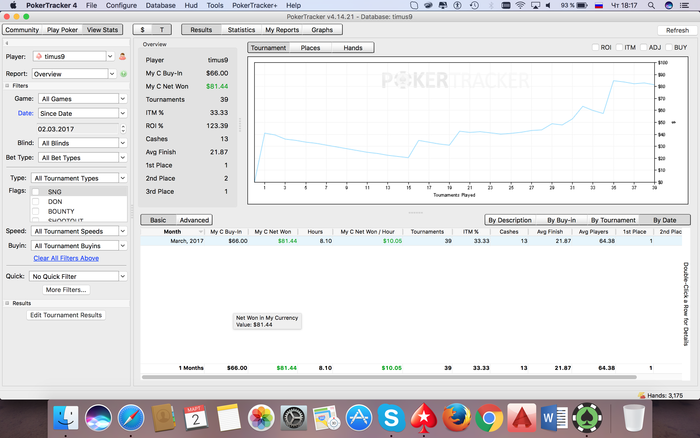Open Calendar app in dock
This screenshot has width=700, height=438.
tap(196, 418)
